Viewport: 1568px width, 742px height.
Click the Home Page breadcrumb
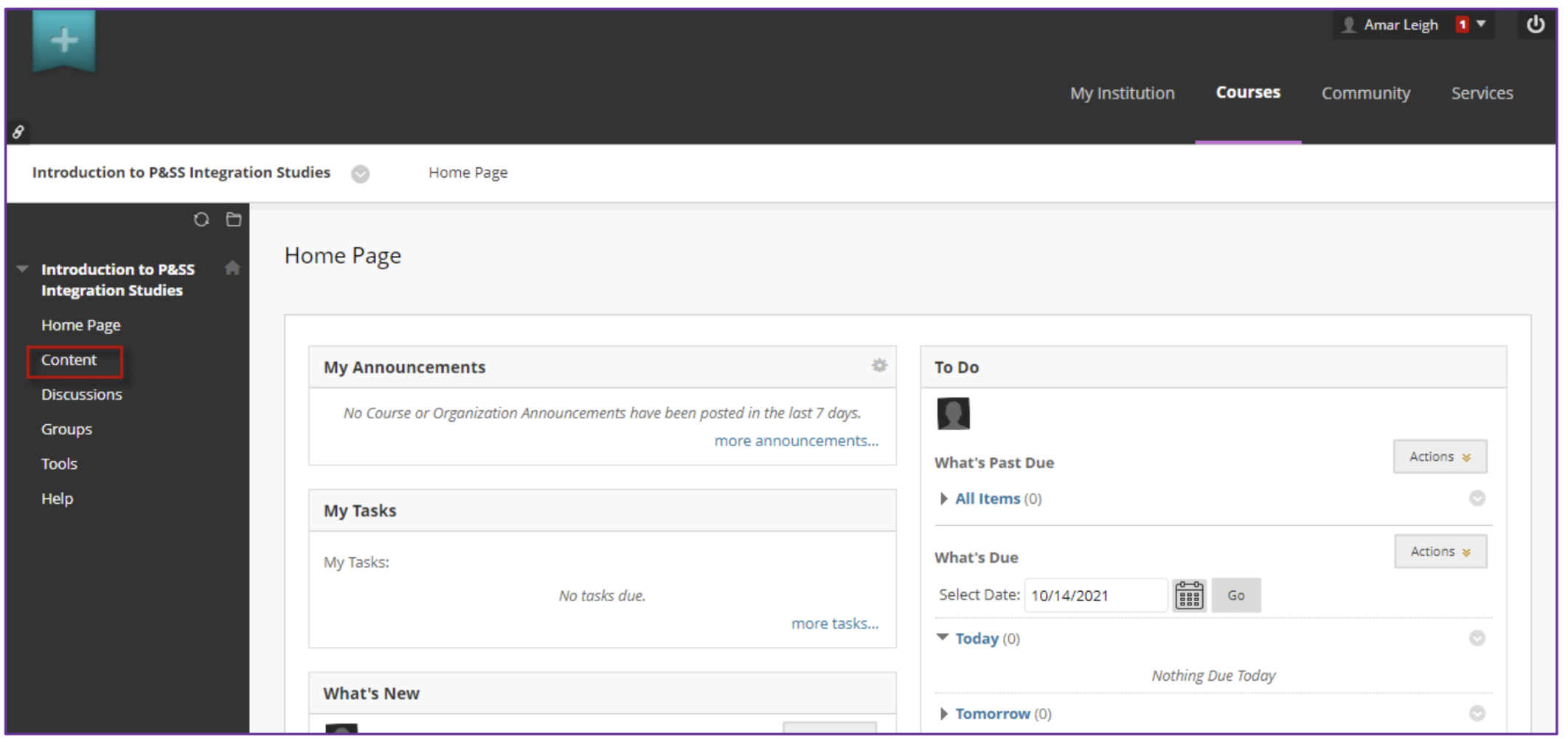[468, 173]
